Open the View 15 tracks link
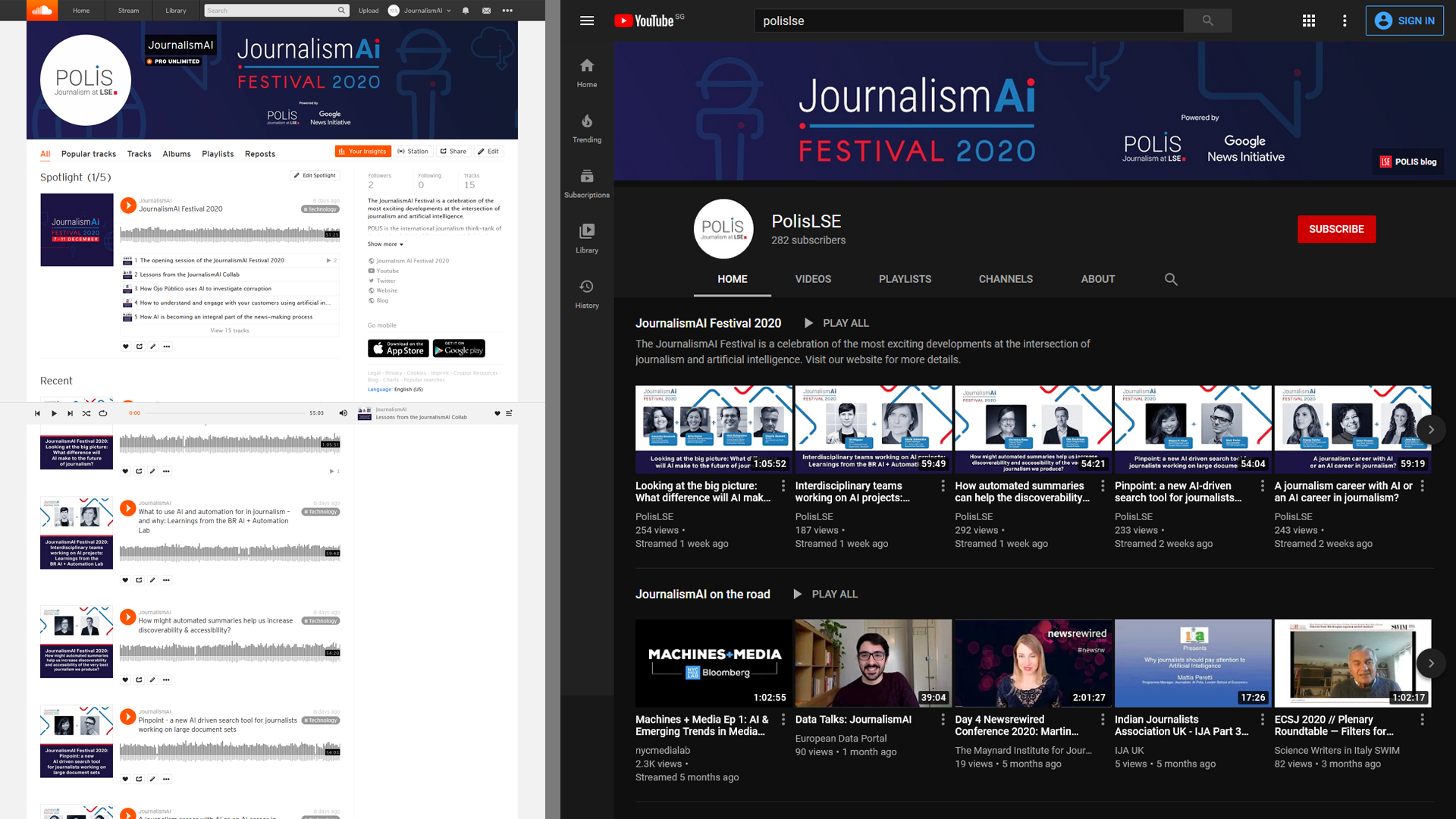Image resolution: width=1456 pixels, height=819 pixels. (x=230, y=331)
